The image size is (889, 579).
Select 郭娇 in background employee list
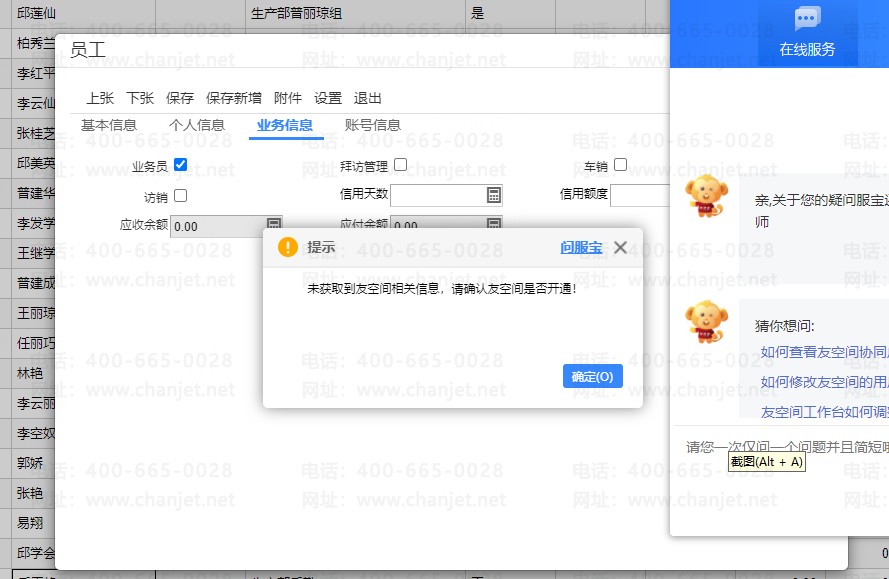tap(30, 463)
